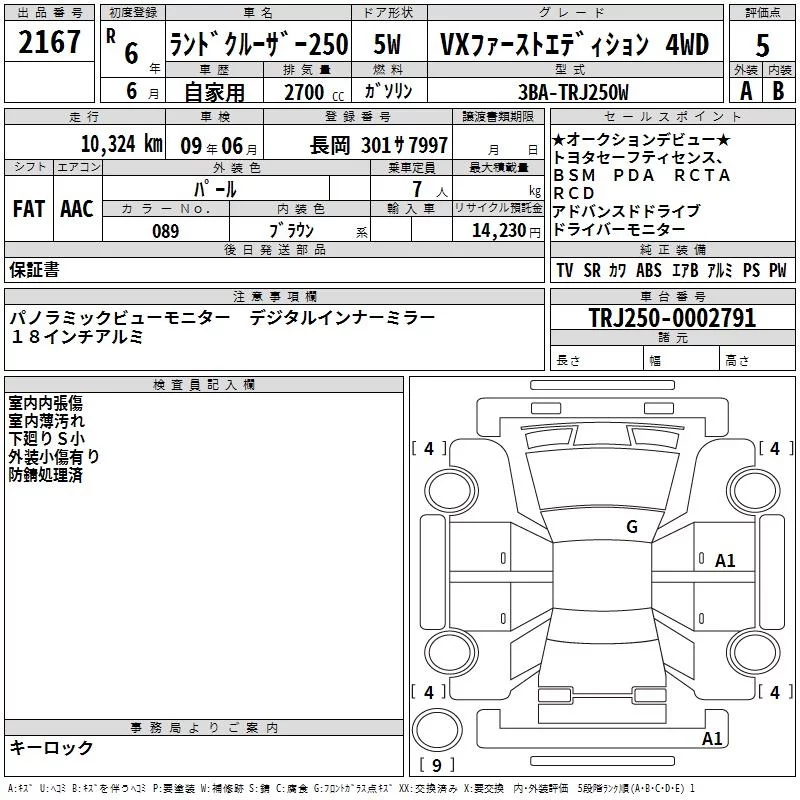Select interior color ブラウン
Viewport: 800px width, 800px height.
pos(291,231)
